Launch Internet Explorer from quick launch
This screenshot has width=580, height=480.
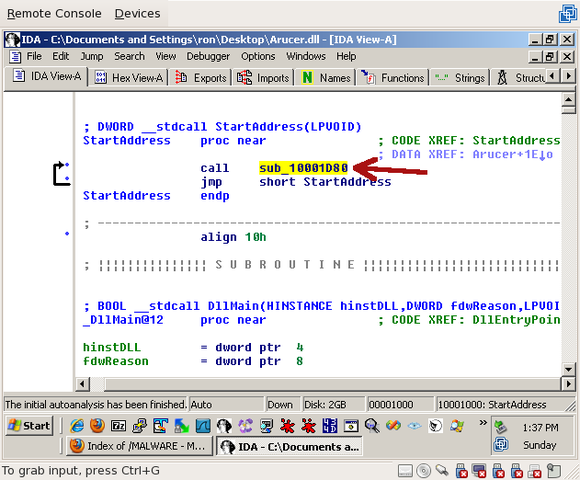[x=77, y=426]
